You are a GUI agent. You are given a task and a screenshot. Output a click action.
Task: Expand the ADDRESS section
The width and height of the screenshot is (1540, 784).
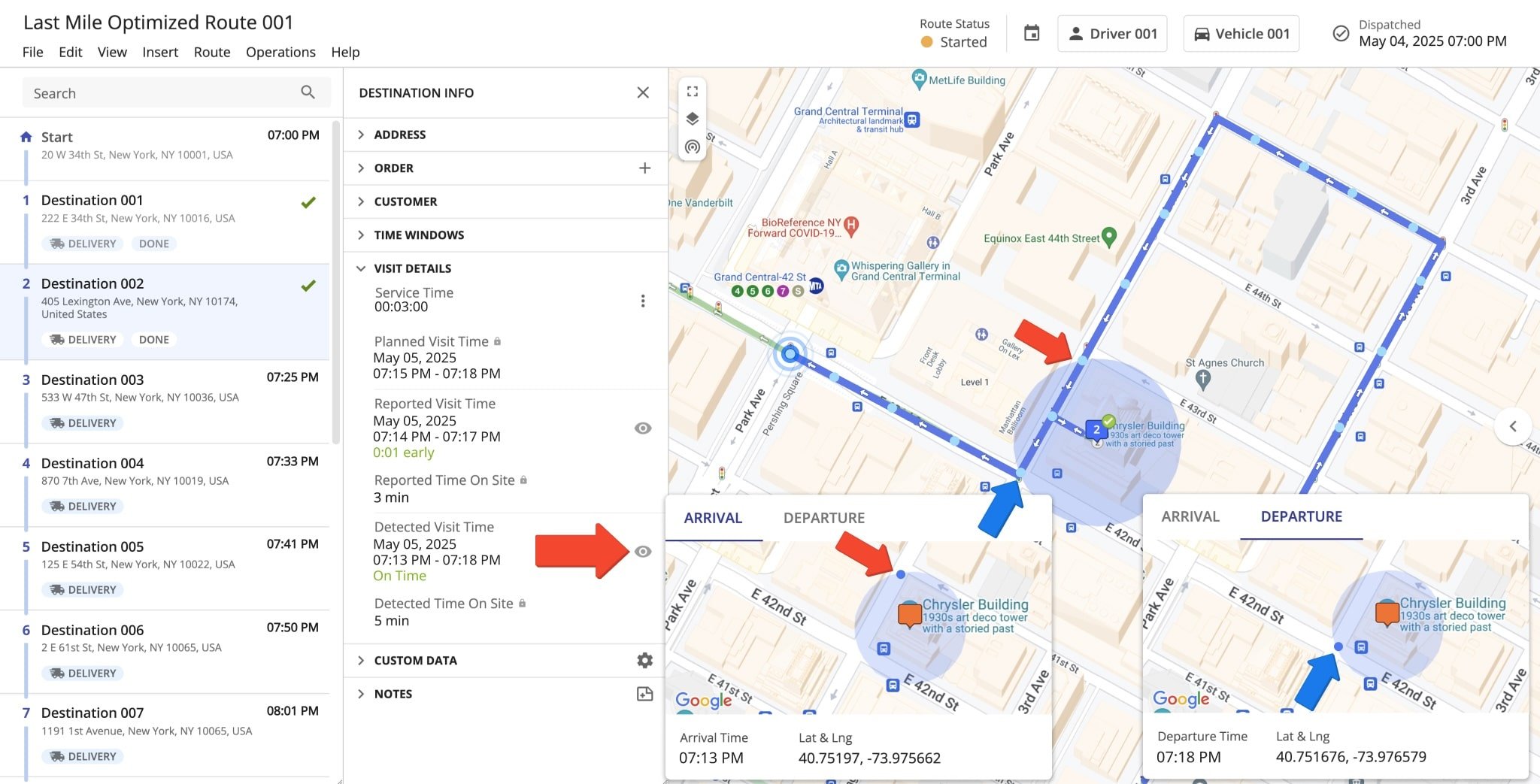tap(505, 135)
